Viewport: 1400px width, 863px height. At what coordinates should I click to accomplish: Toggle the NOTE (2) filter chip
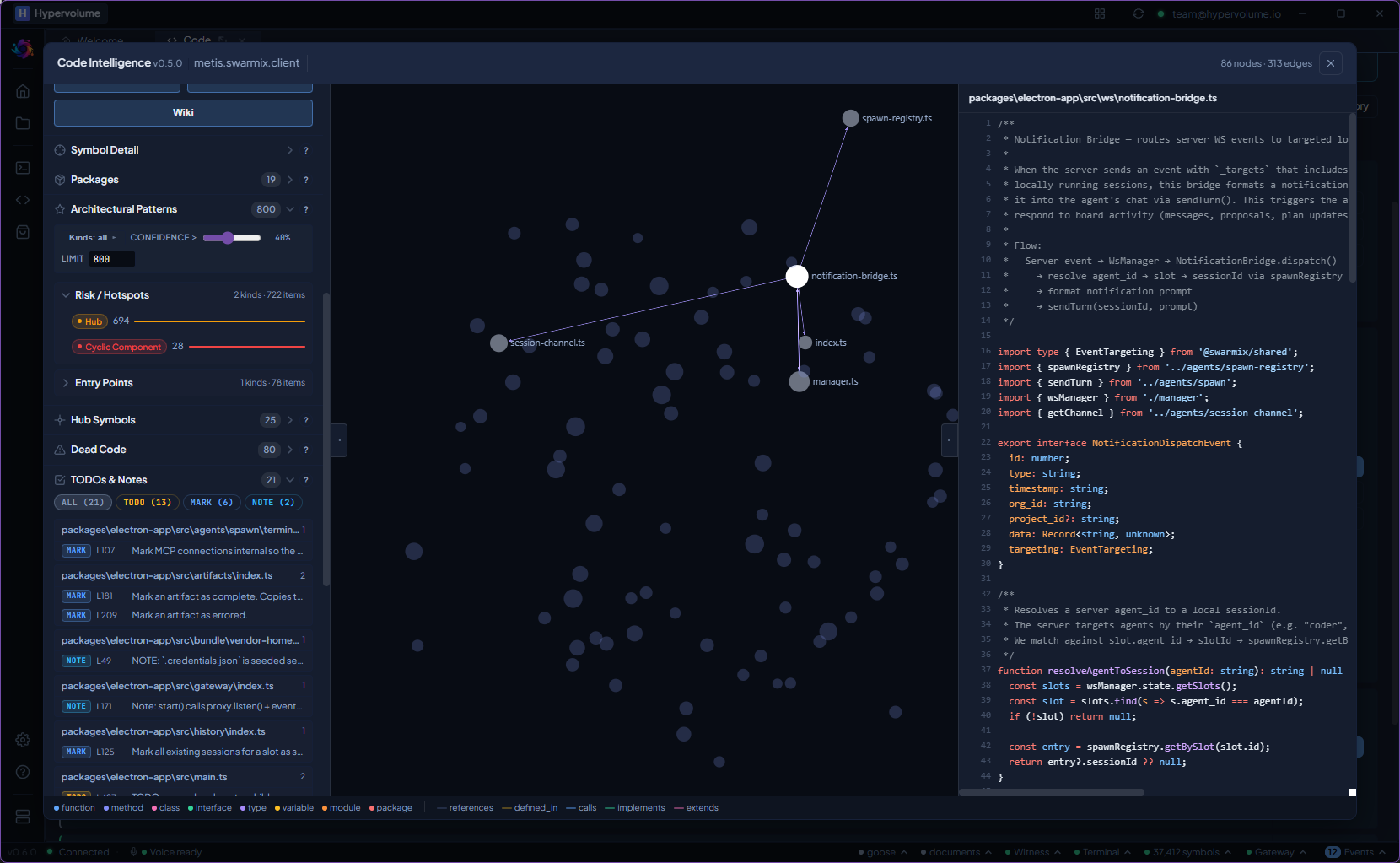273,503
